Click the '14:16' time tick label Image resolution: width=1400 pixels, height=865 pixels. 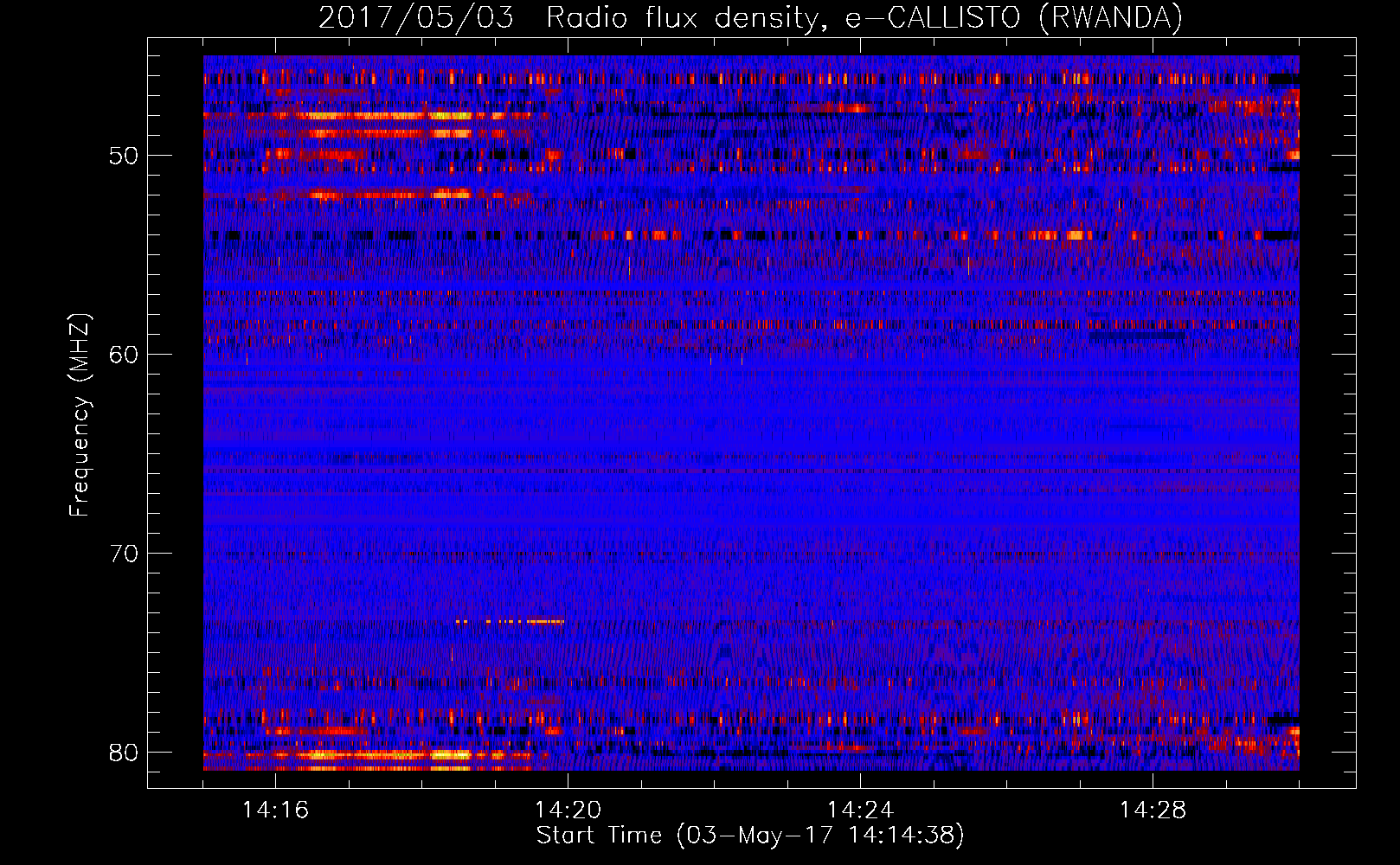click(x=275, y=811)
